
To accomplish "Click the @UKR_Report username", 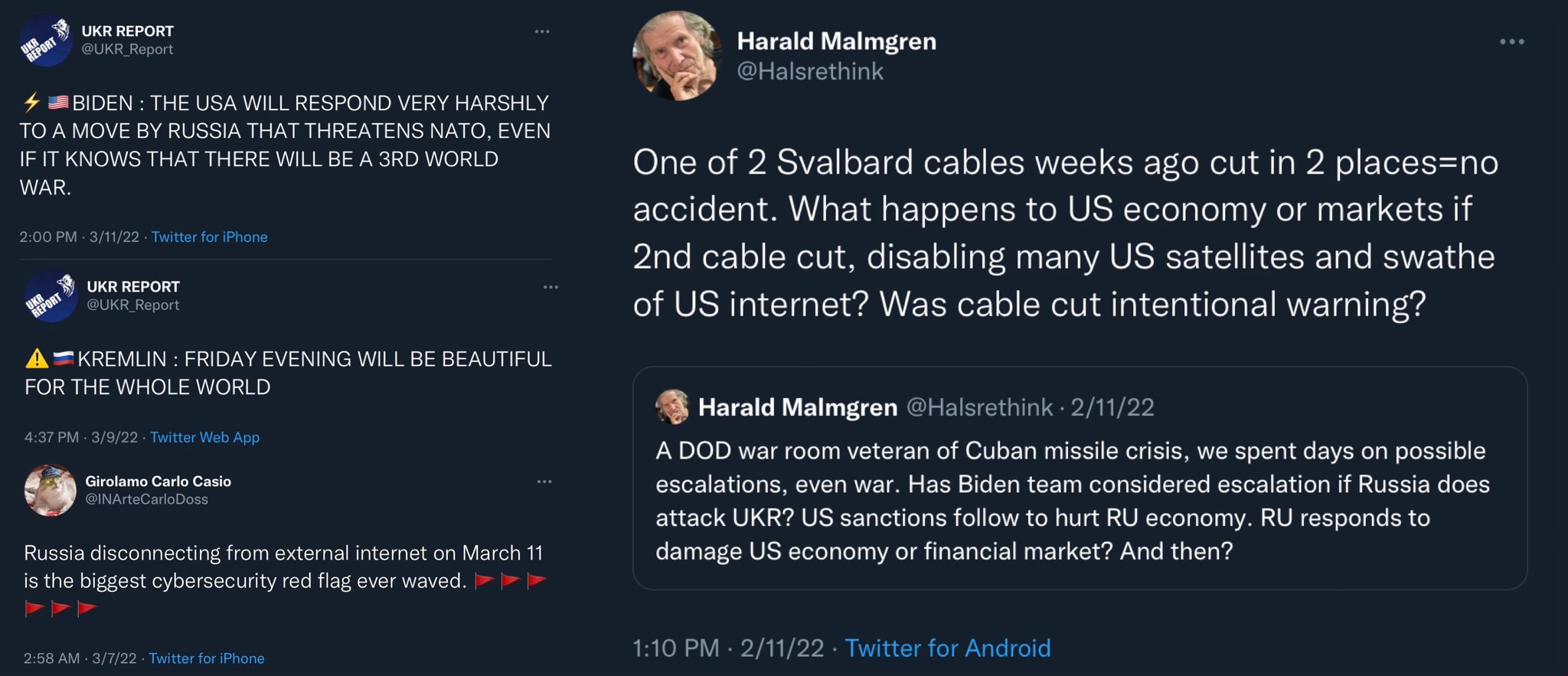I will tap(127, 49).
